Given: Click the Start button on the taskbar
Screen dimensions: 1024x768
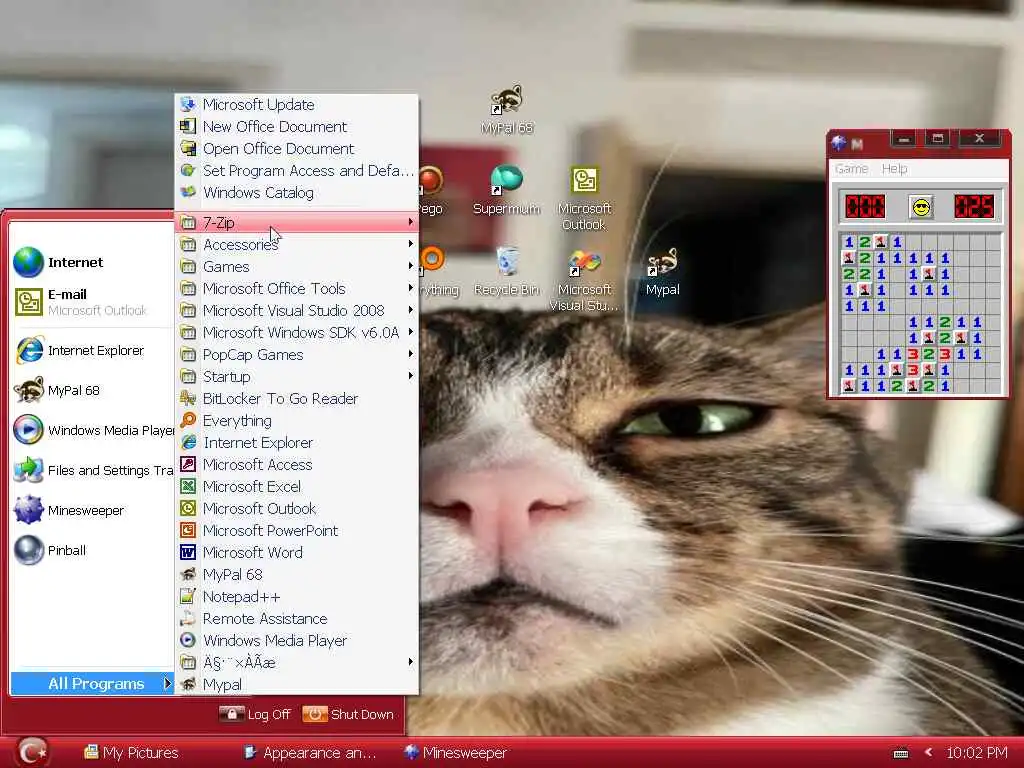Looking at the screenshot, I should click(x=32, y=752).
